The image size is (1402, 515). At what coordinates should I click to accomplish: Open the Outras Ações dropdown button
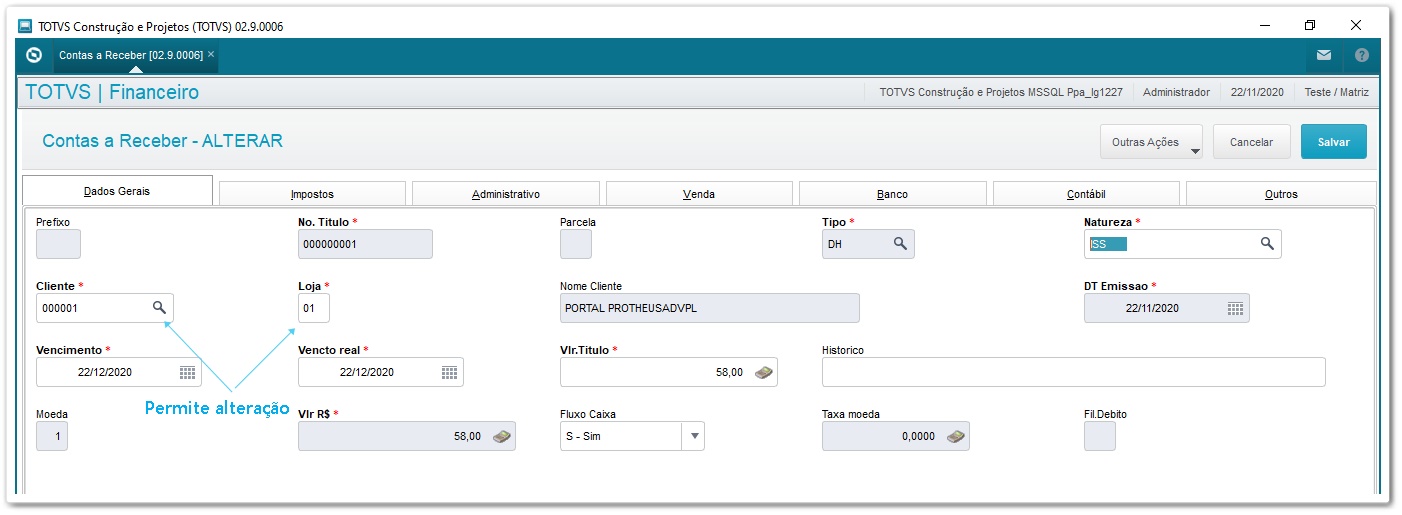tap(1152, 142)
